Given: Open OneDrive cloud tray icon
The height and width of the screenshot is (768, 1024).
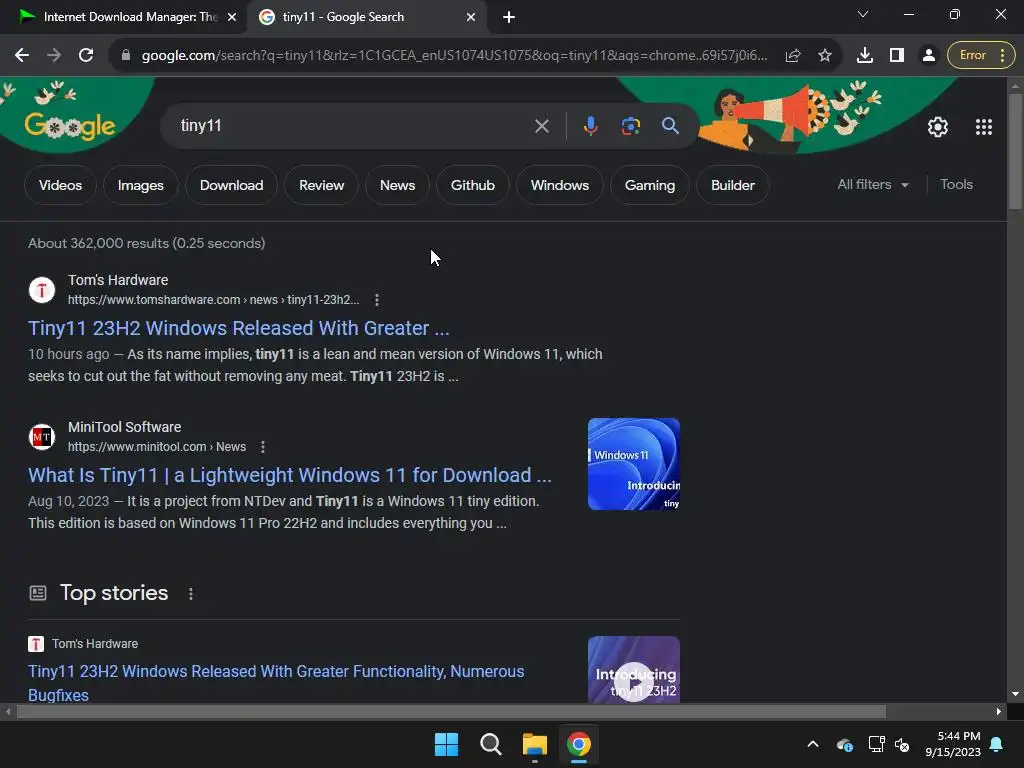Looking at the screenshot, I should (x=844, y=744).
